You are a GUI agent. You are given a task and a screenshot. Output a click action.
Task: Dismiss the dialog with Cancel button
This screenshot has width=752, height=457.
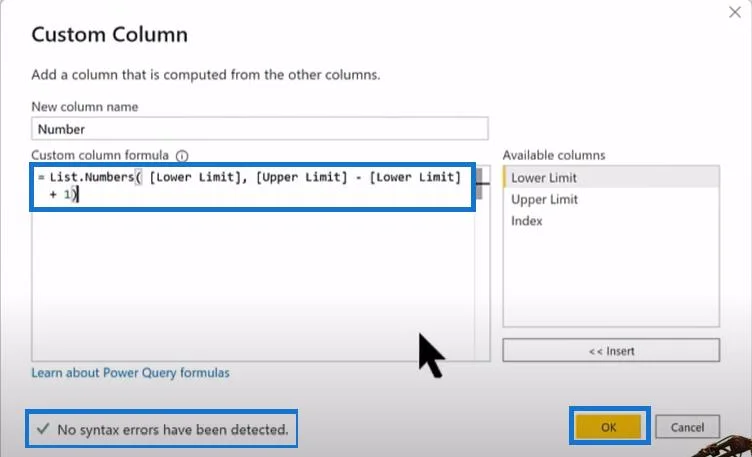(687, 427)
